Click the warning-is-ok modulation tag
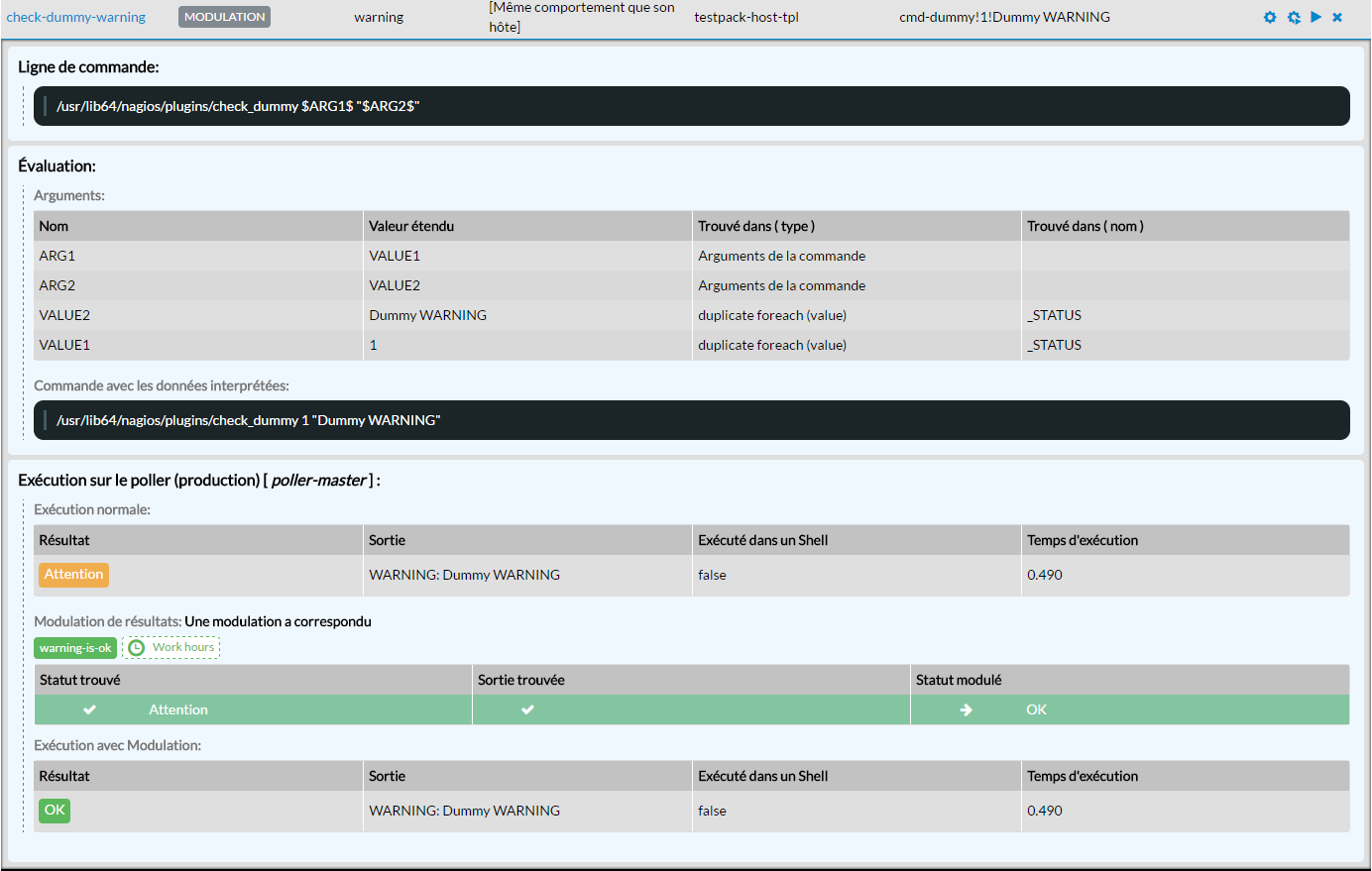This screenshot has width=1372, height=871. tap(75, 648)
